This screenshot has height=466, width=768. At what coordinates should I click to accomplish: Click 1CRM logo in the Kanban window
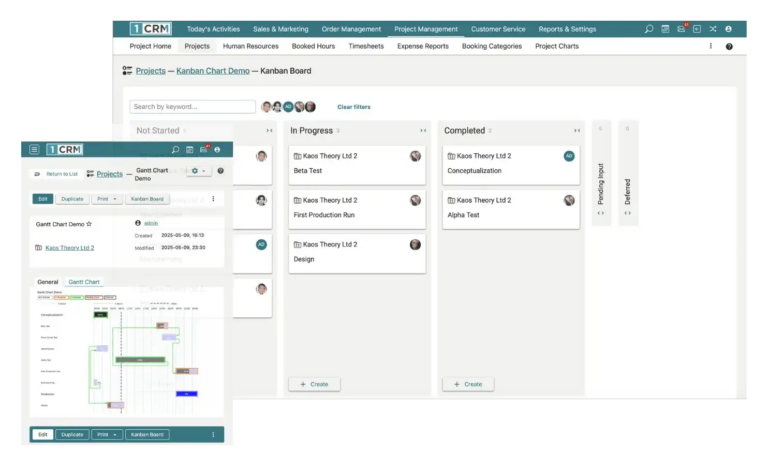pos(150,29)
